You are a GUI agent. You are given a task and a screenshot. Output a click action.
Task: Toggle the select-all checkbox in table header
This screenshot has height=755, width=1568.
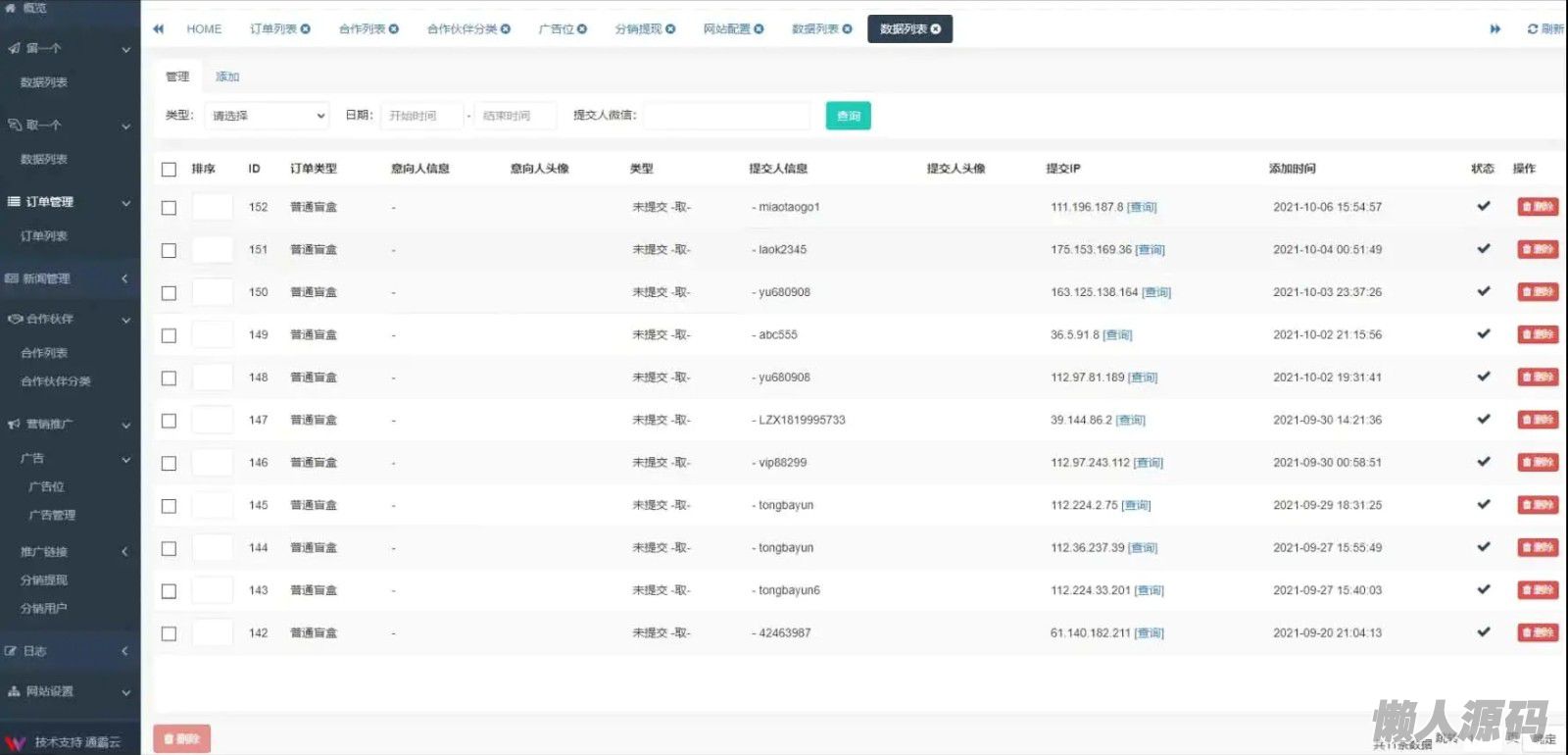[x=169, y=170]
